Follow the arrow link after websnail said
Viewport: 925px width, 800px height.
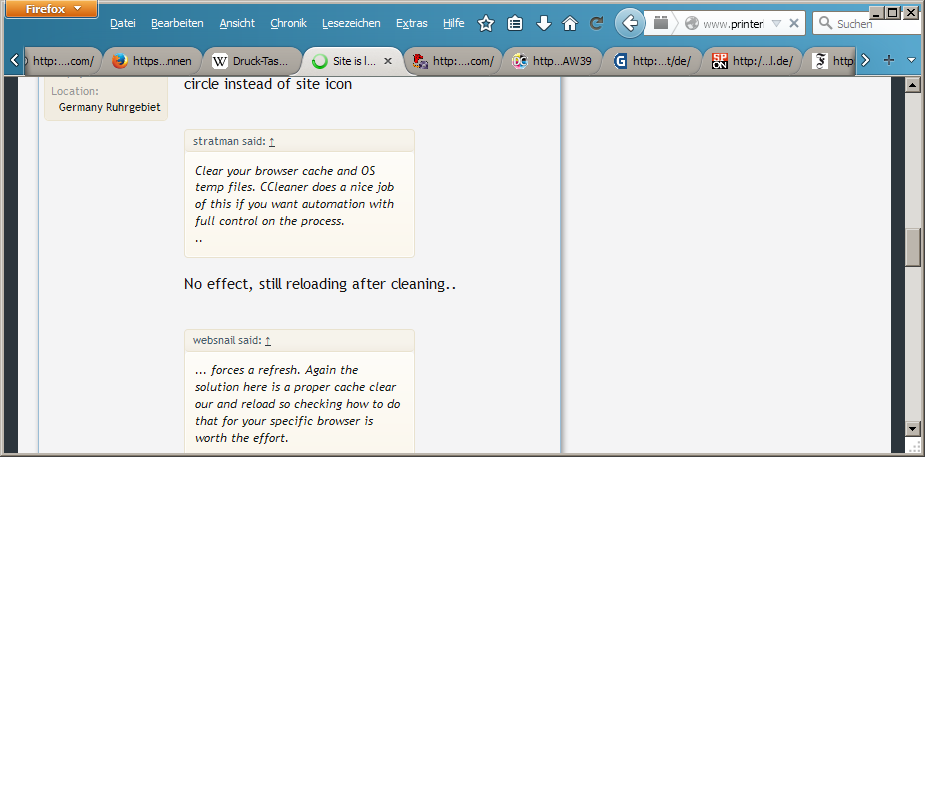point(268,341)
